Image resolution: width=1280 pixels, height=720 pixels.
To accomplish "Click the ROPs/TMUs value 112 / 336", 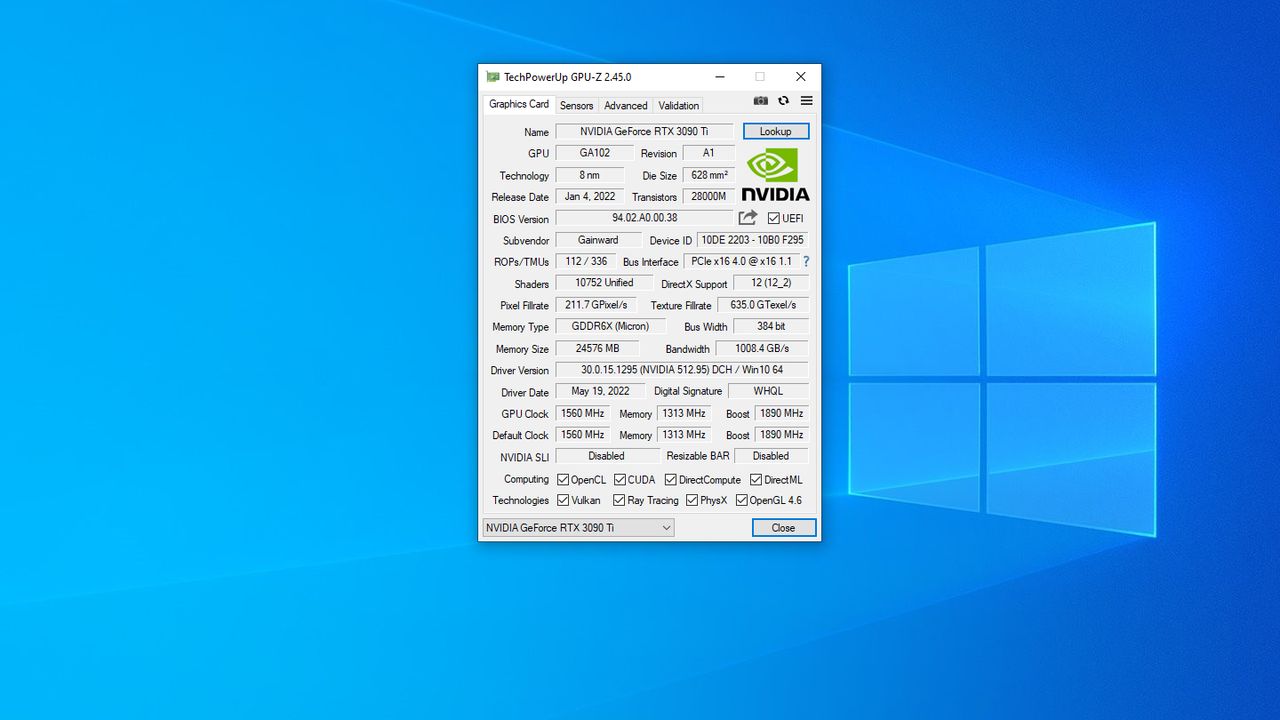I will [586, 261].
